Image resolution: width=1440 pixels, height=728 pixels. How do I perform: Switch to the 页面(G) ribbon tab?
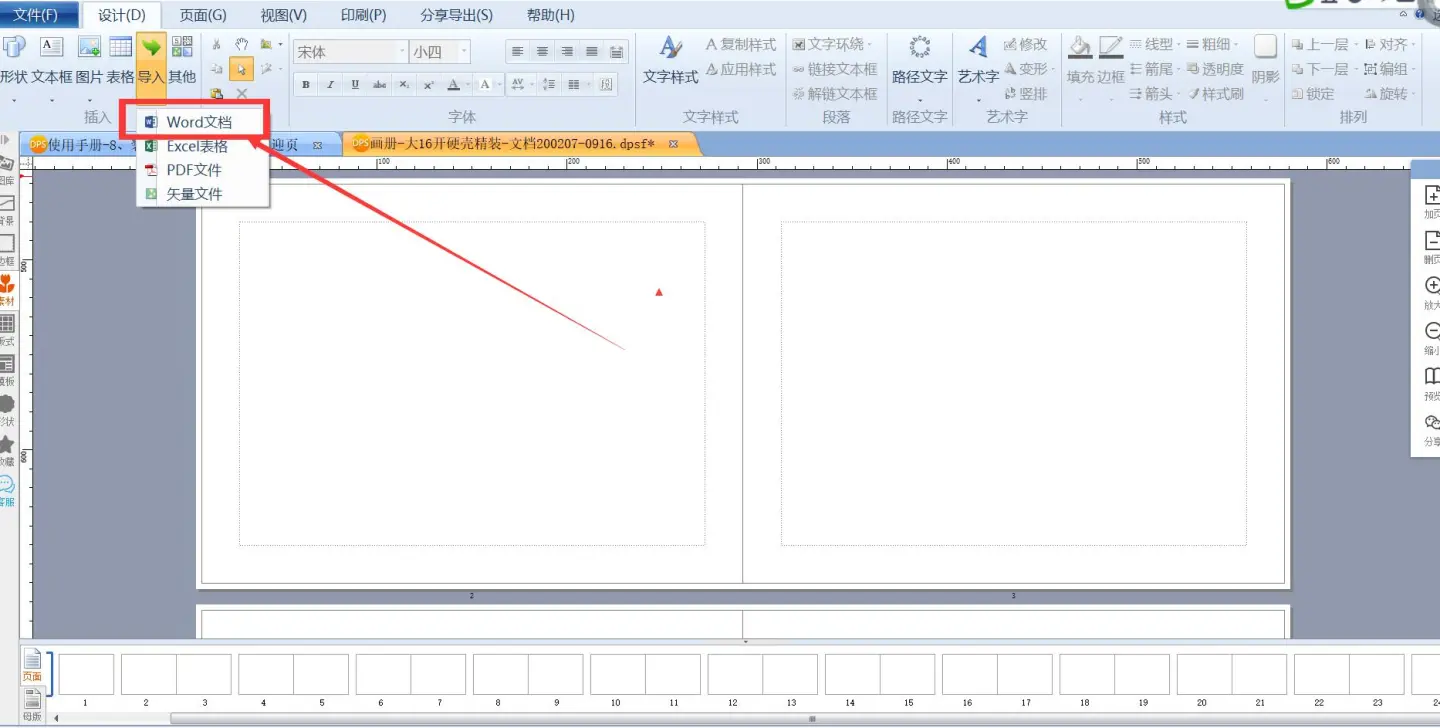click(x=203, y=15)
